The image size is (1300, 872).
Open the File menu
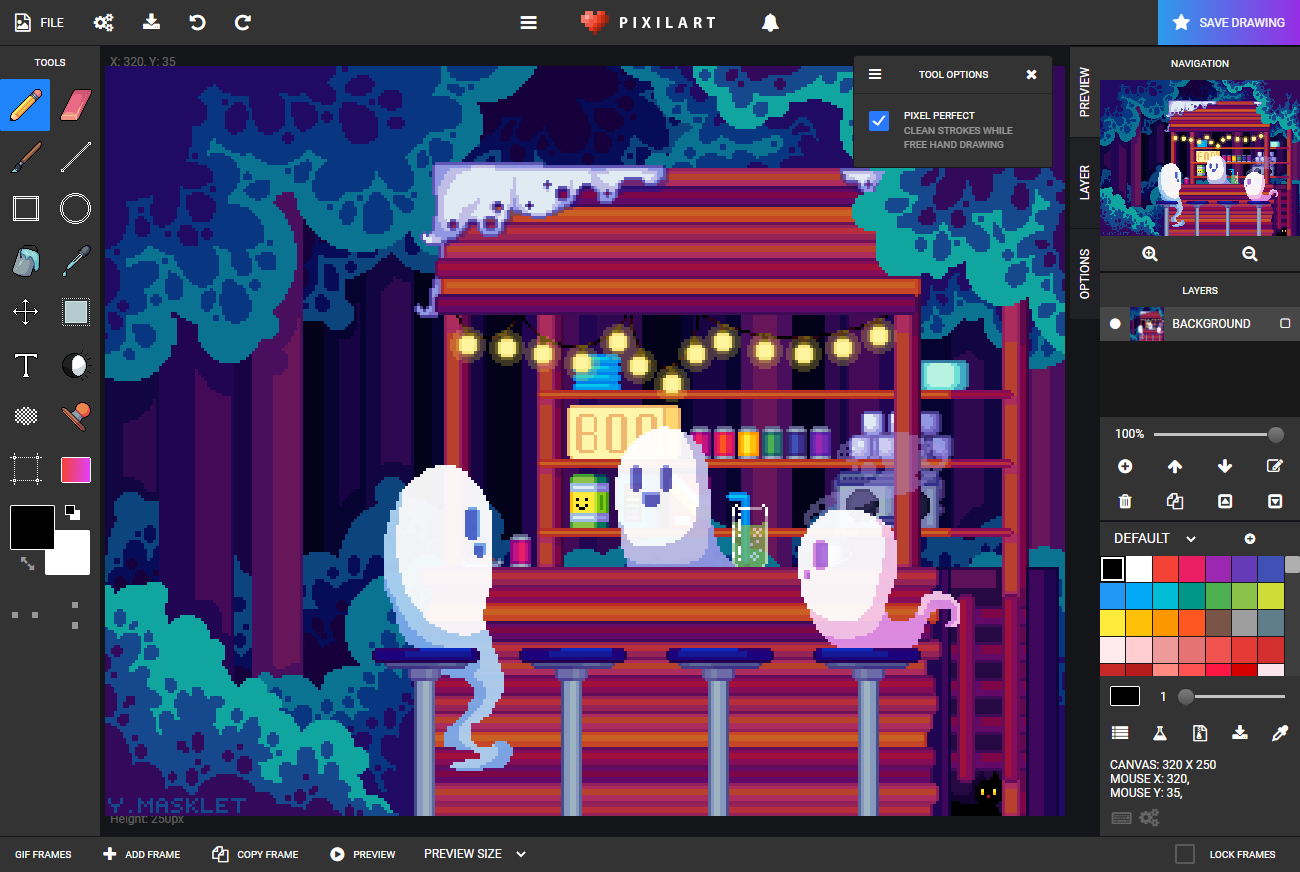click(40, 22)
